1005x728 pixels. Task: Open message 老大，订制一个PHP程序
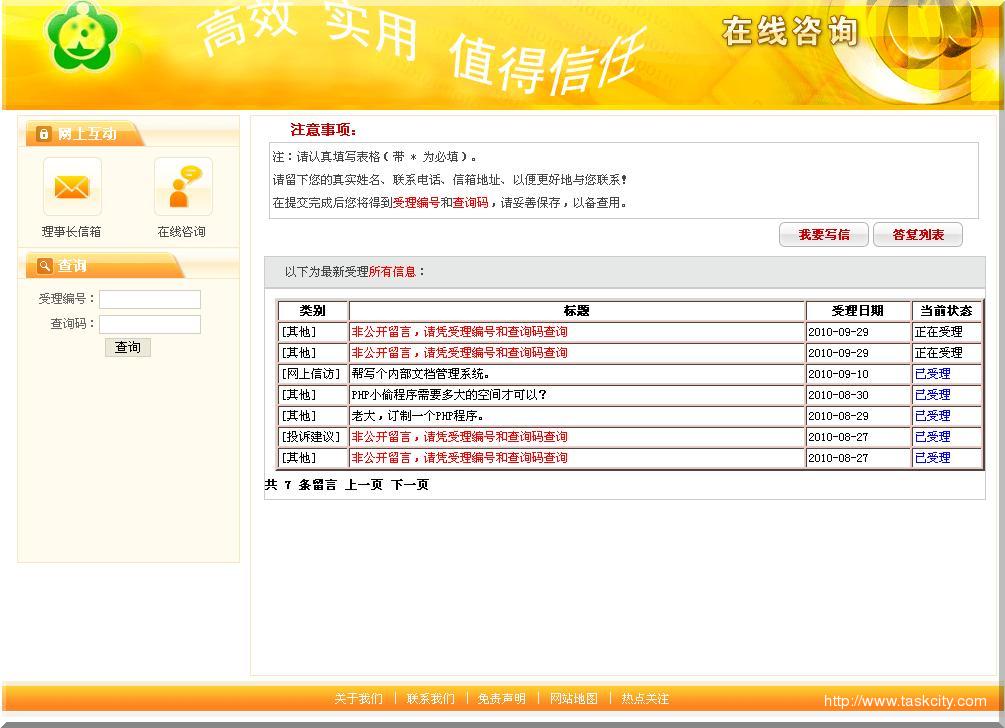(417, 416)
